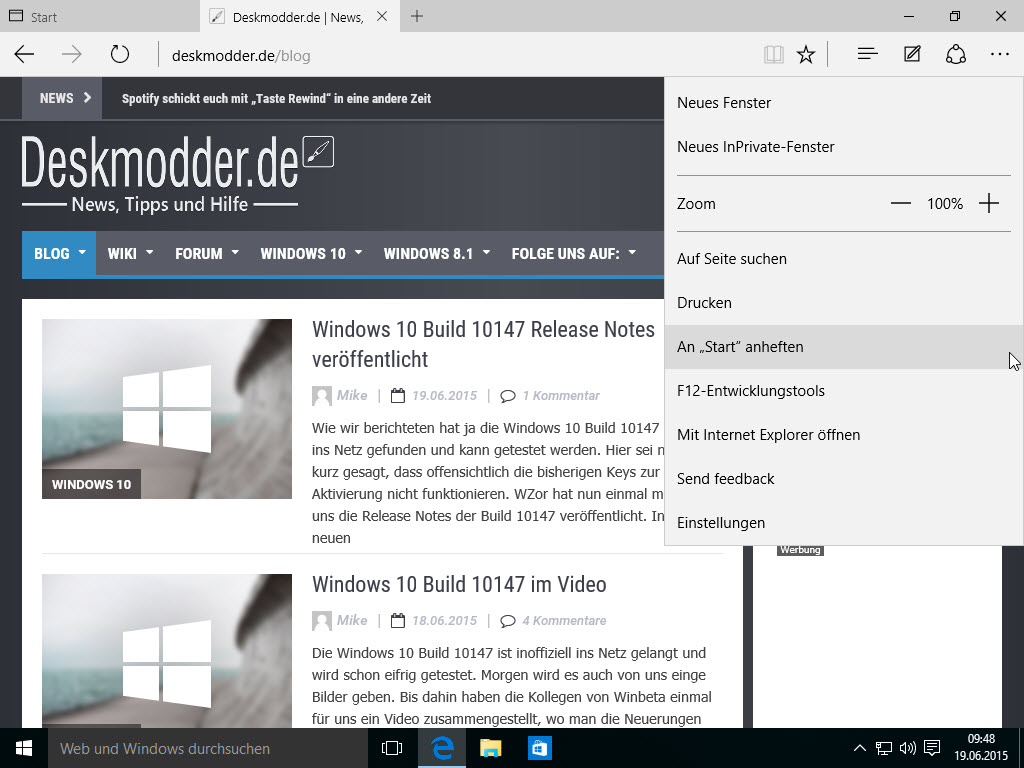The width and height of the screenshot is (1024, 768).
Task: Click the taskbar clock showing 09:48
Action: click(x=981, y=748)
